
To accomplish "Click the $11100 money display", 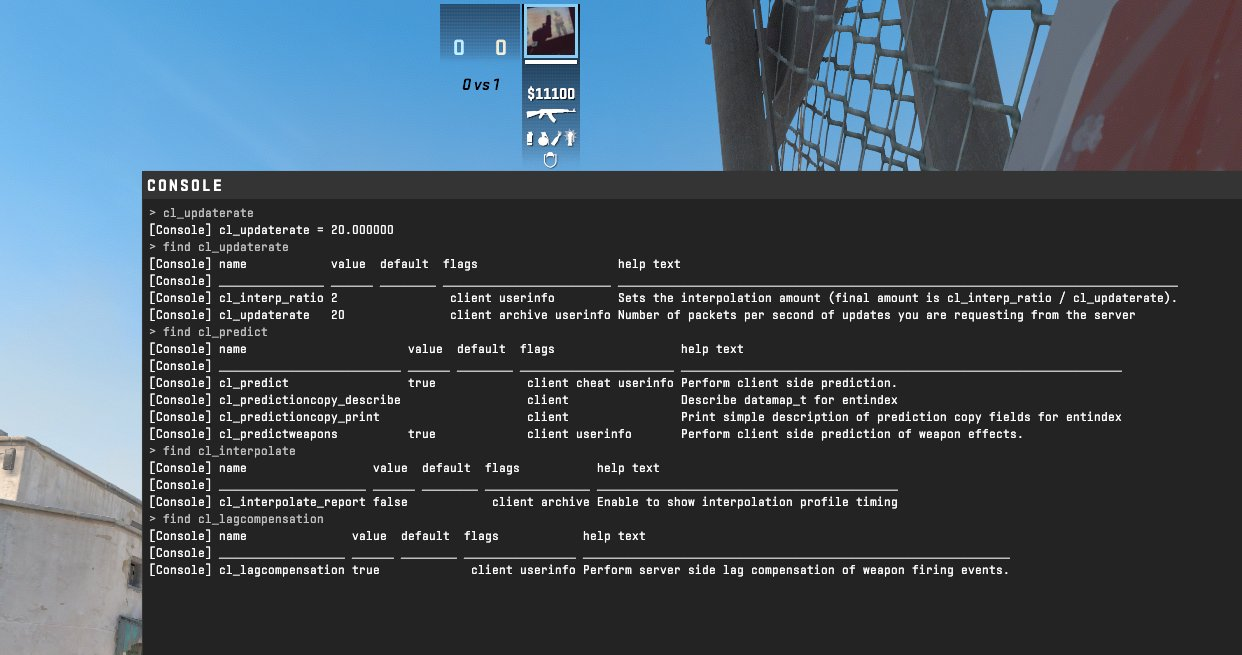I will coord(551,94).
